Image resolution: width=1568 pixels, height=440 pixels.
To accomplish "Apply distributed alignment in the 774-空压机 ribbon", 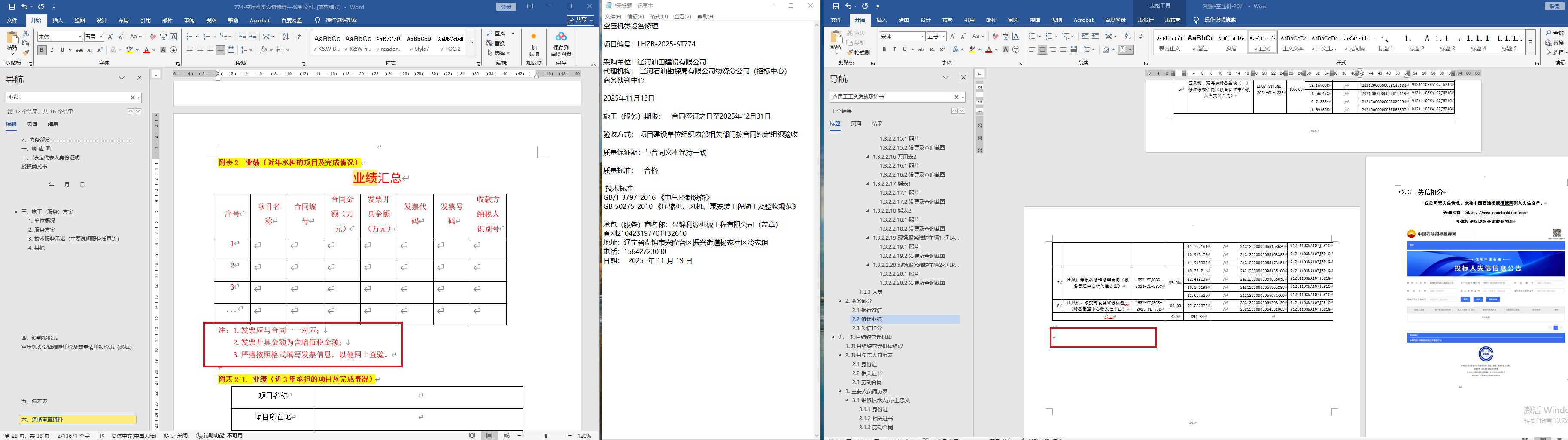I will coord(231,50).
